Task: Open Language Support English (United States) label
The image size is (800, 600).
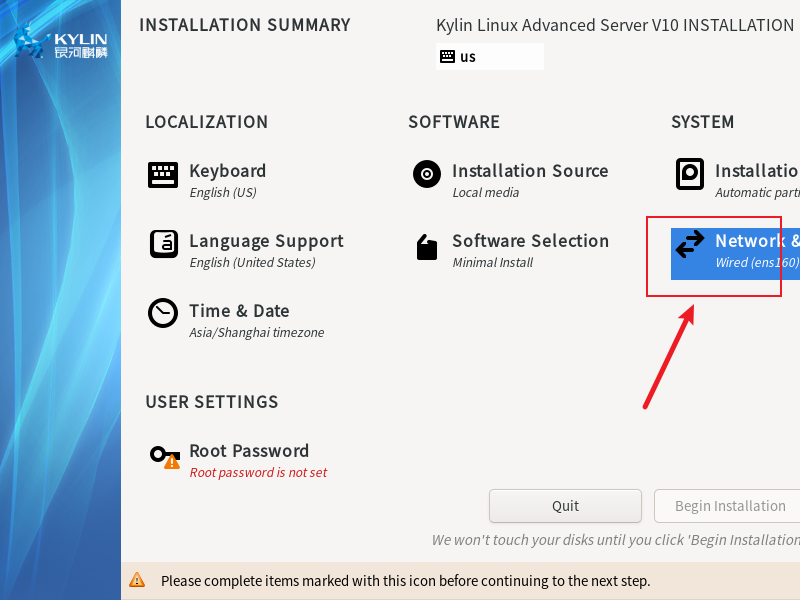Action: [252, 263]
